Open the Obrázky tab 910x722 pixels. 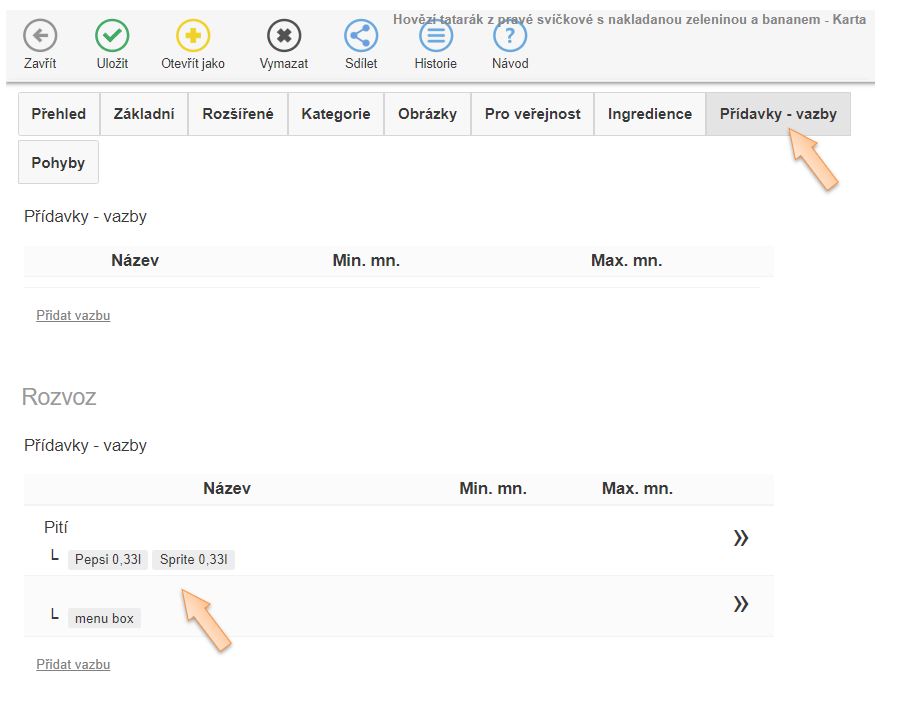[x=427, y=114]
